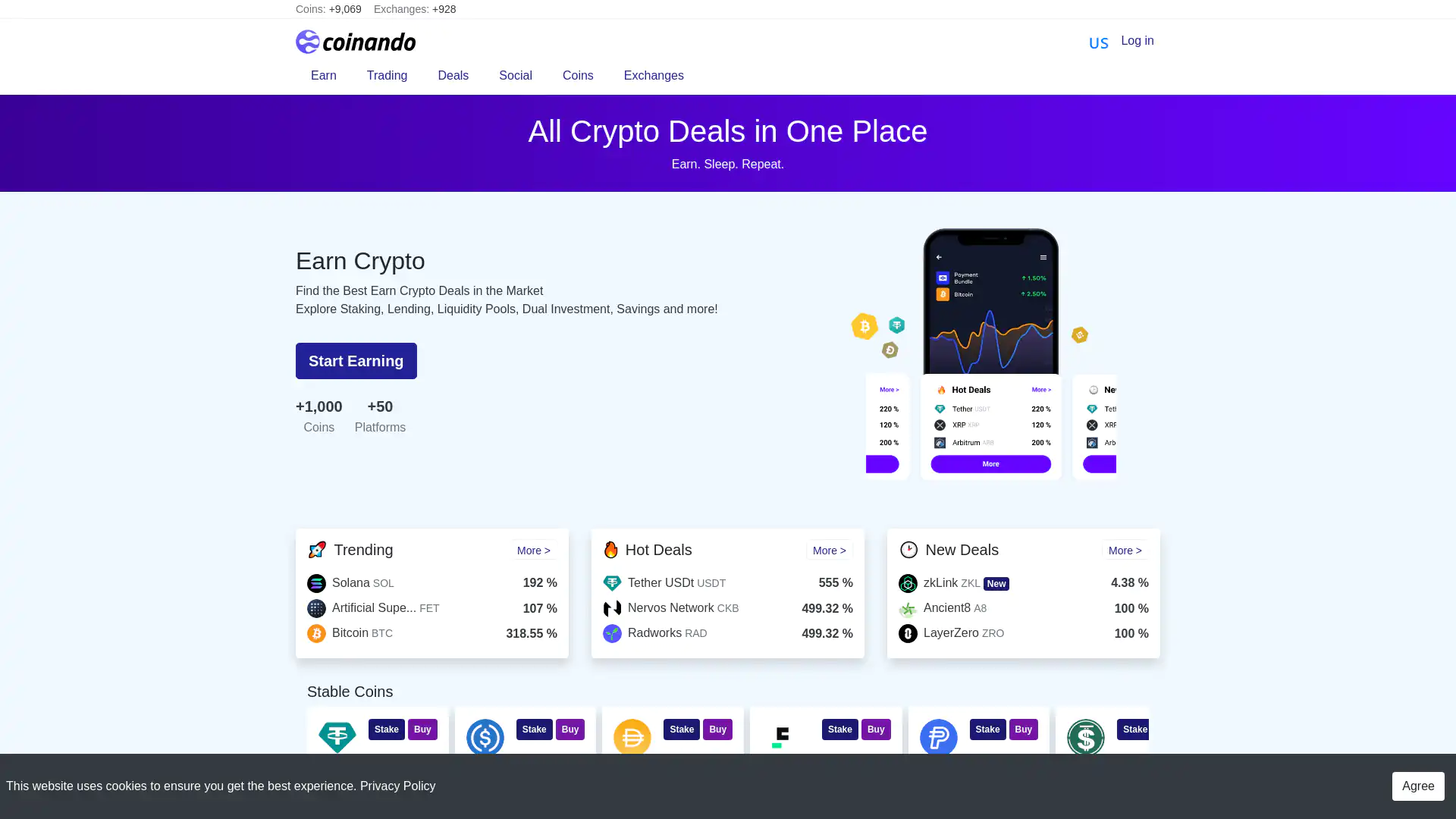Open the US region selector
The image size is (1456, 819).
click(x=1098, y=42)
